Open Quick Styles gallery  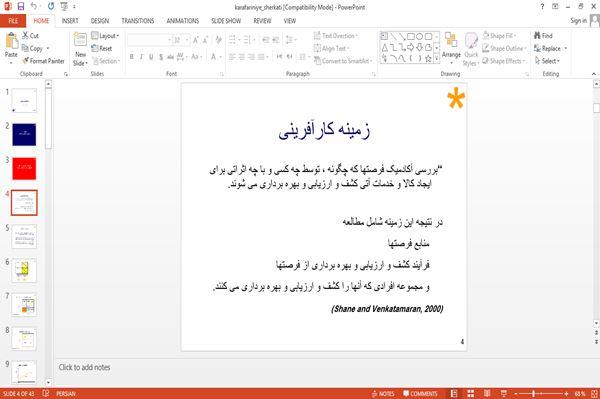(471, 50)
